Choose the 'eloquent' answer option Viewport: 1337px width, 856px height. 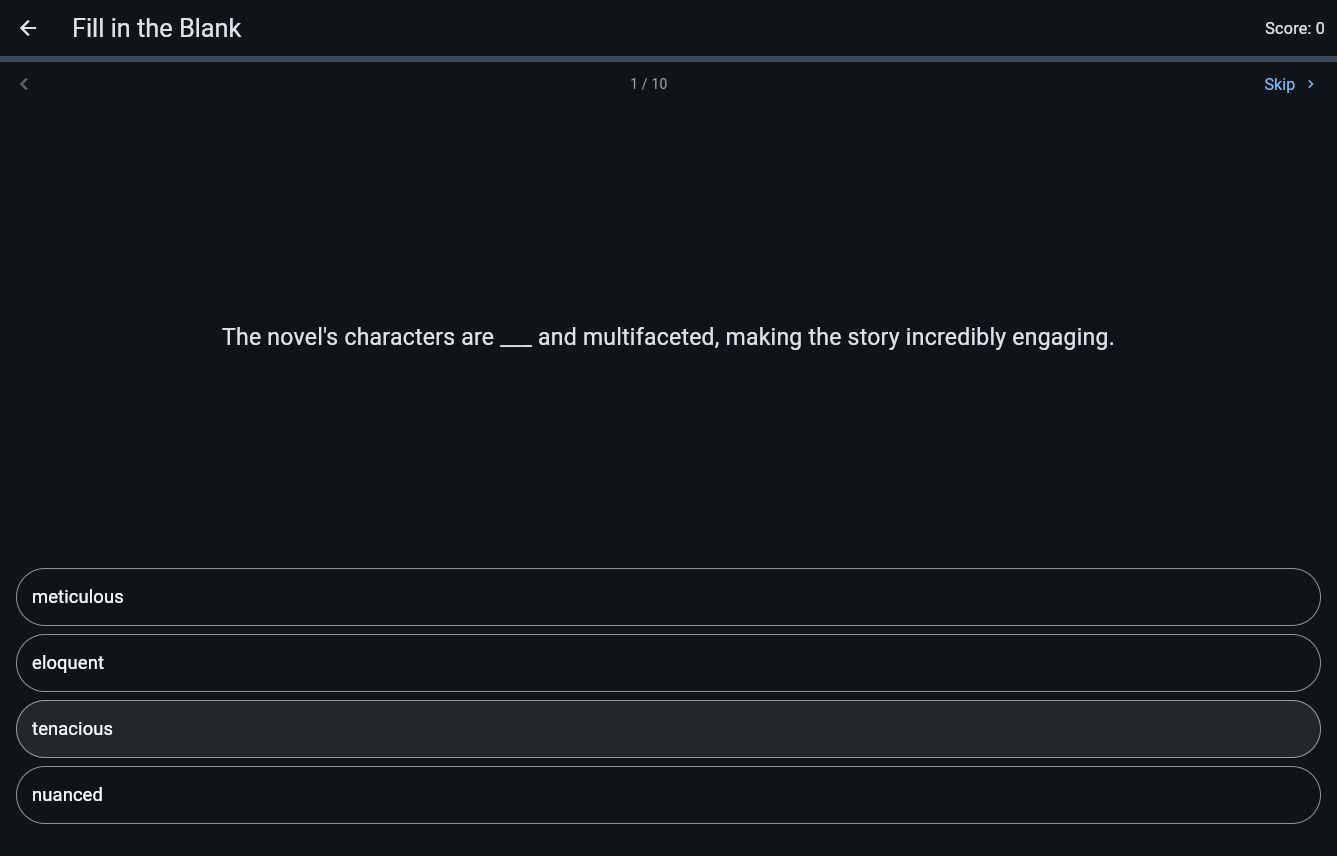tap(668, 663)
